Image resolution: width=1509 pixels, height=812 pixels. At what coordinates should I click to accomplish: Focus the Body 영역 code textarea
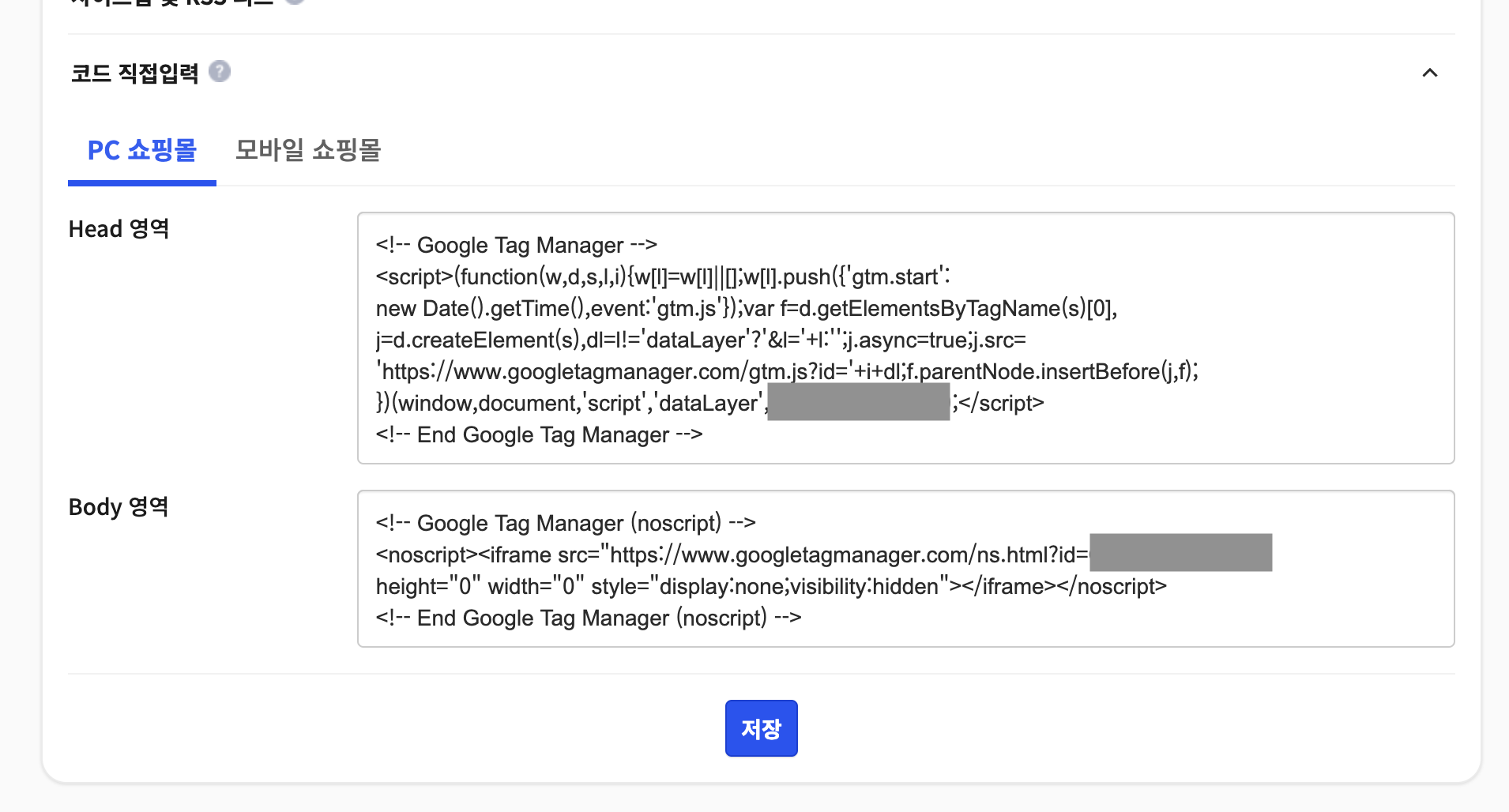tap(906, 569)
